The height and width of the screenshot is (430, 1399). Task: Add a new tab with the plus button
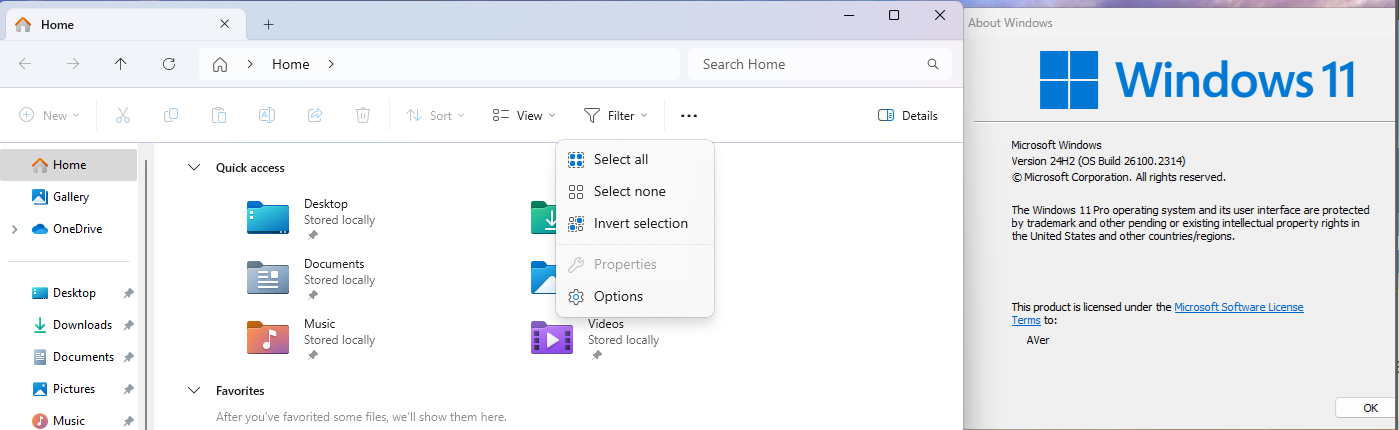click(x=268, y=24)
